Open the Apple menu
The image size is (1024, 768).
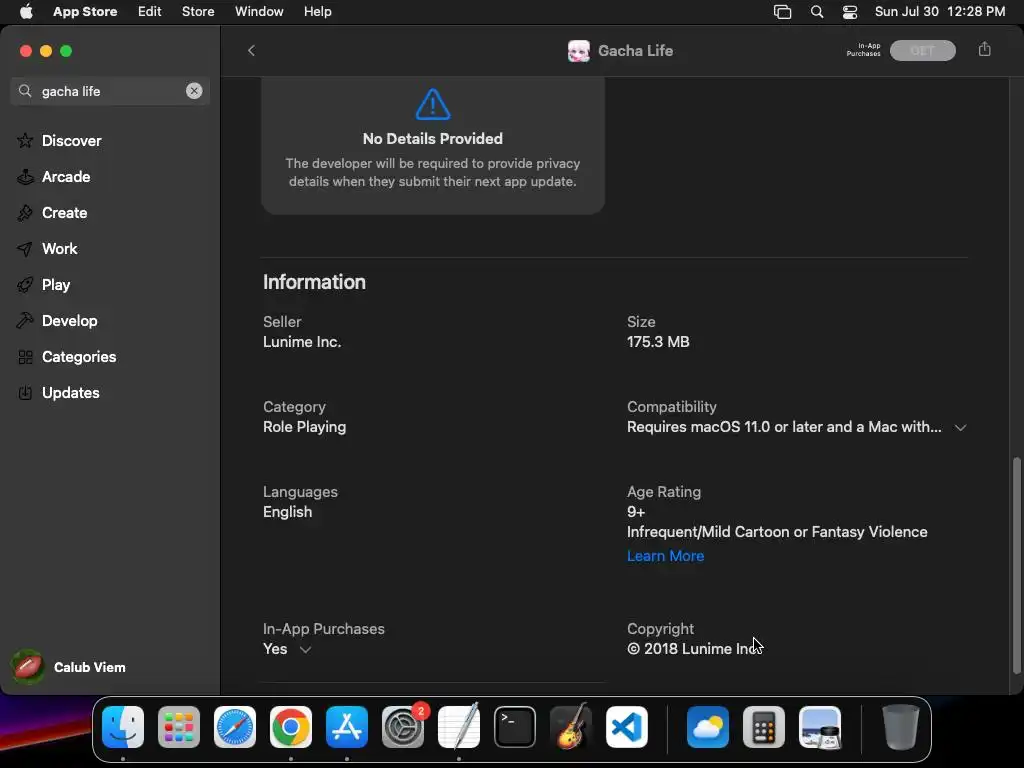(x=26, y=12)
